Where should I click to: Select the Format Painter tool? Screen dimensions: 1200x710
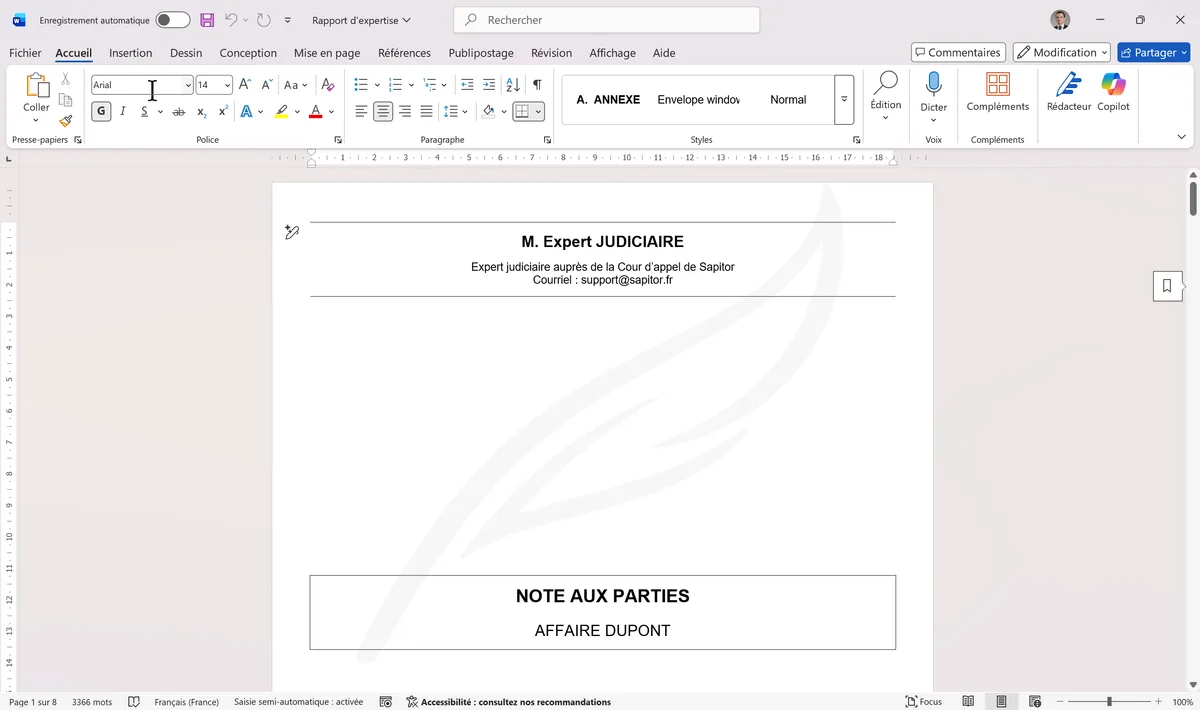[65, 121]
